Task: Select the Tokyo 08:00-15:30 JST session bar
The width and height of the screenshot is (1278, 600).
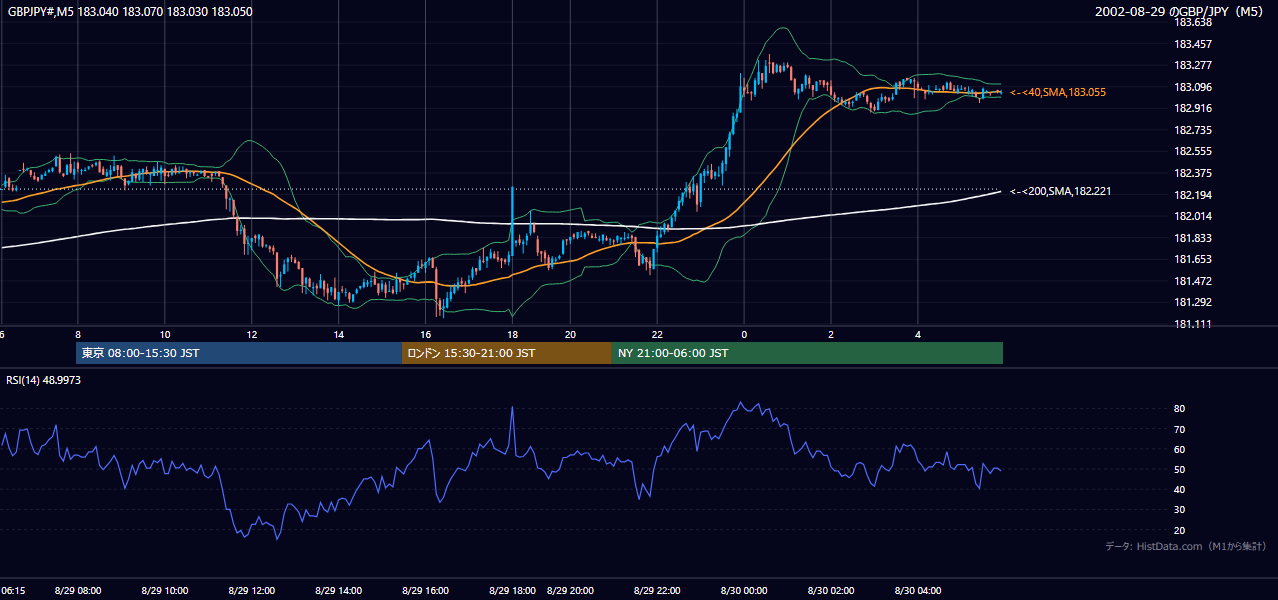Action: pos(239,353)
